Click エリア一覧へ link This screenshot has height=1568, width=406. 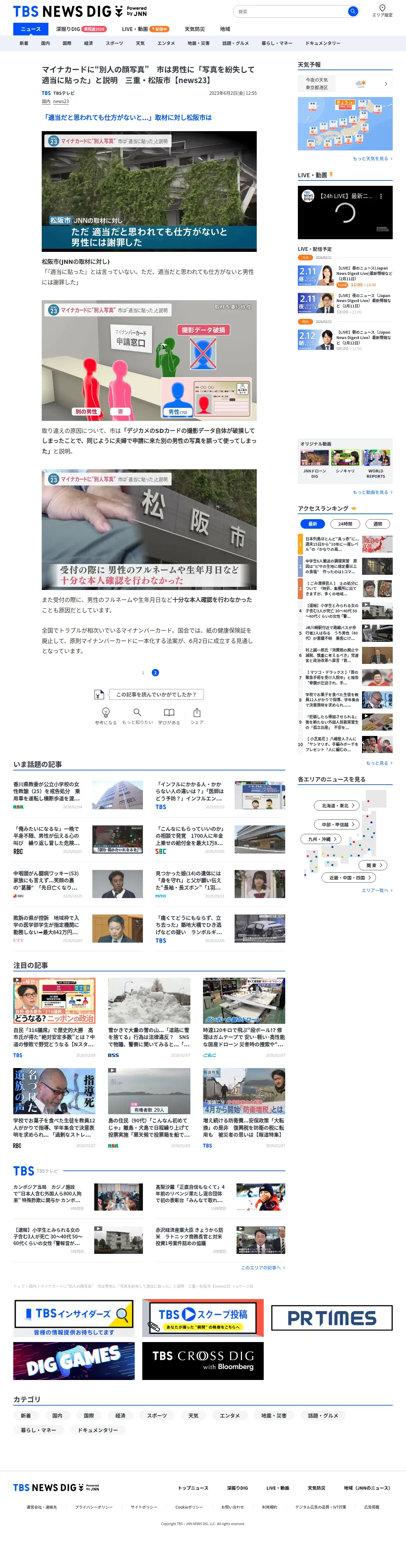point(377,890)
